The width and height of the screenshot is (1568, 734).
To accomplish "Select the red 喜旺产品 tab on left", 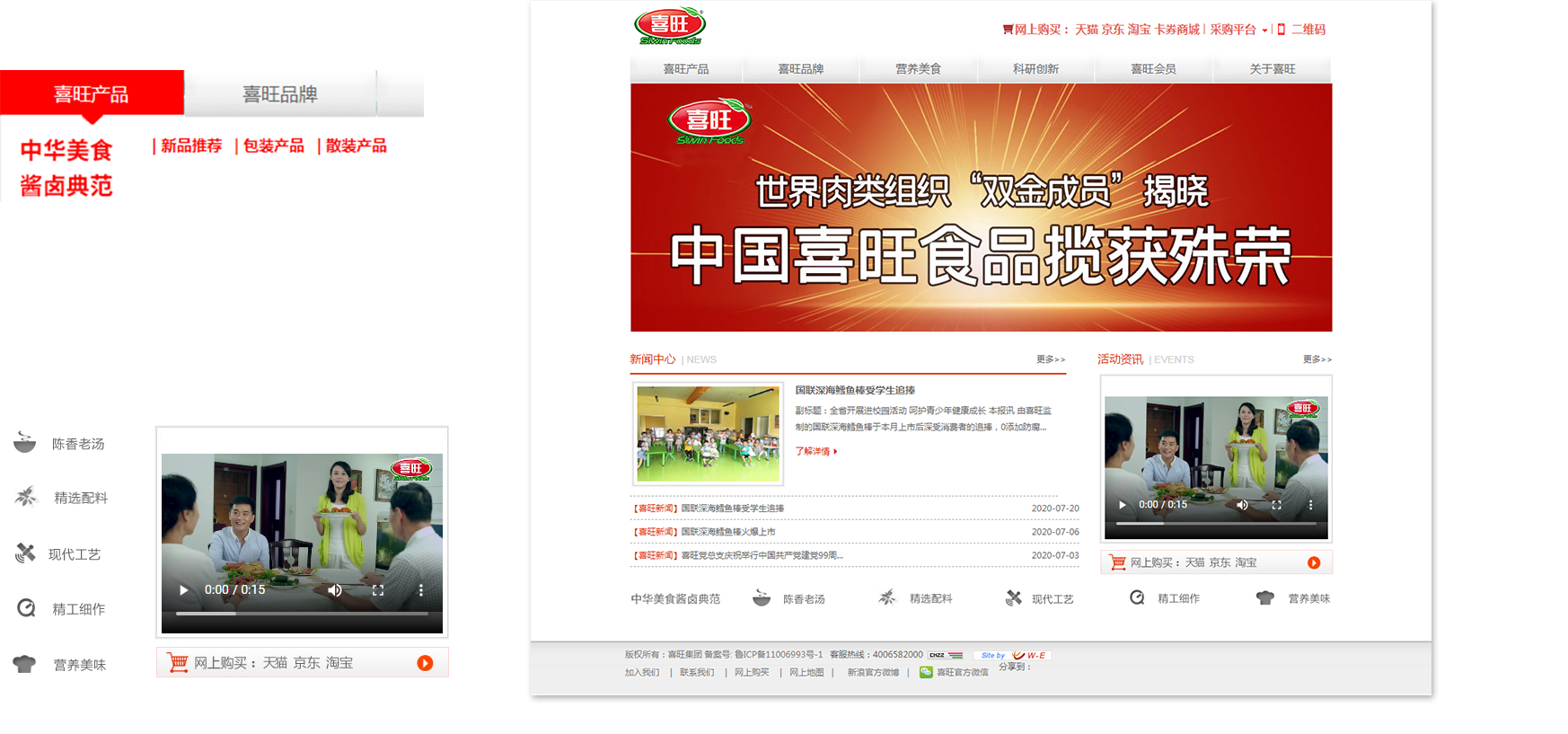I will point(92,93).
